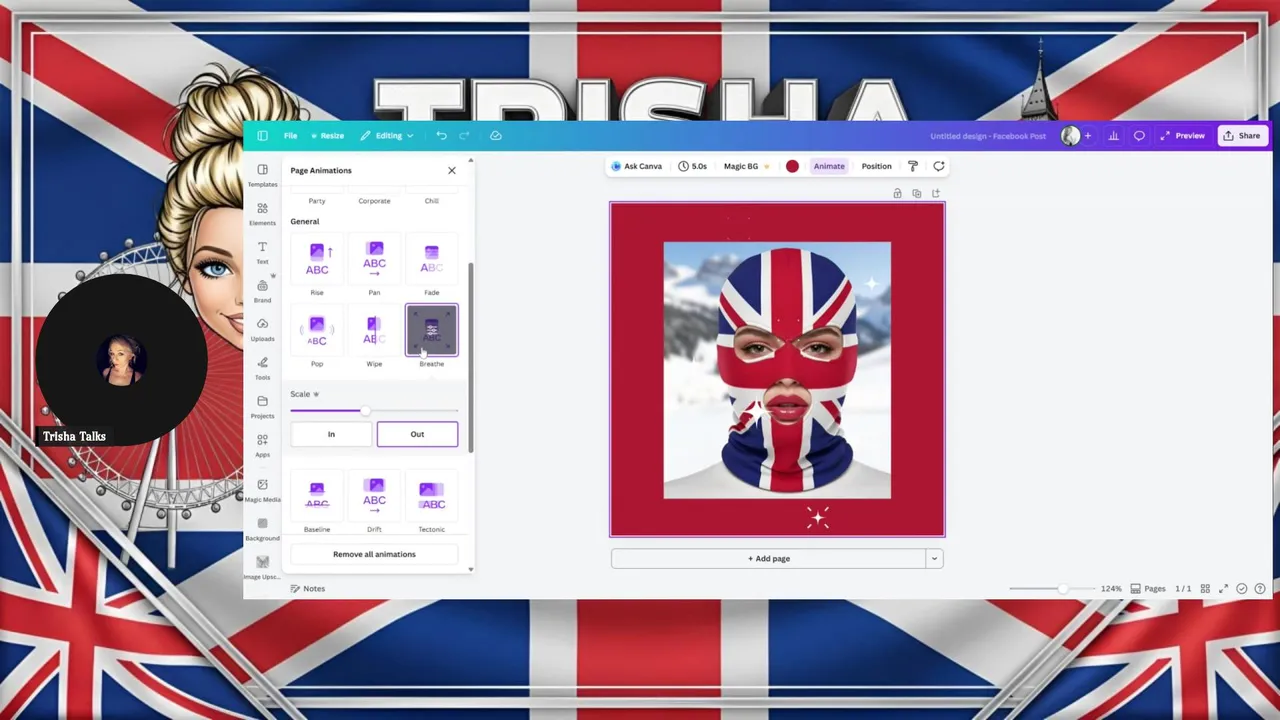The width and height of the screenshot is (1280, 720).
Task: Open the Background sidebar panel
Action: coord(262,529)
